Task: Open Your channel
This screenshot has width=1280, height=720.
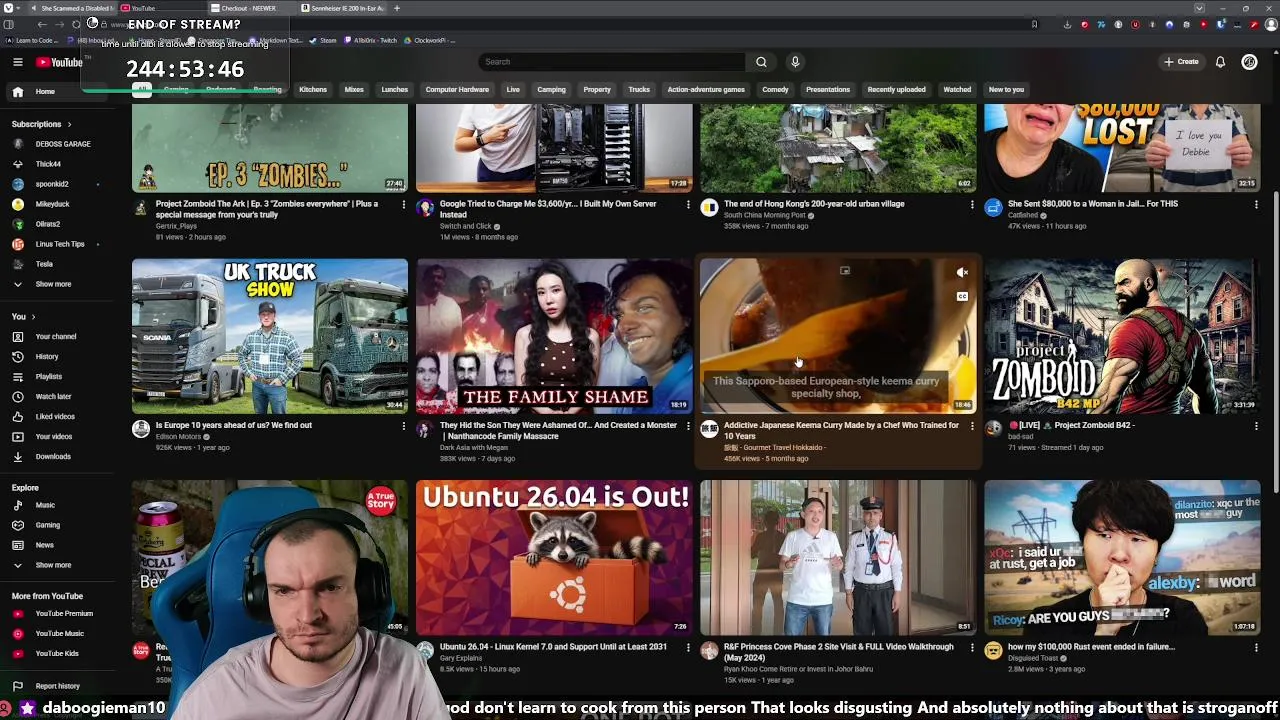Action: click(x=55, y=337)
